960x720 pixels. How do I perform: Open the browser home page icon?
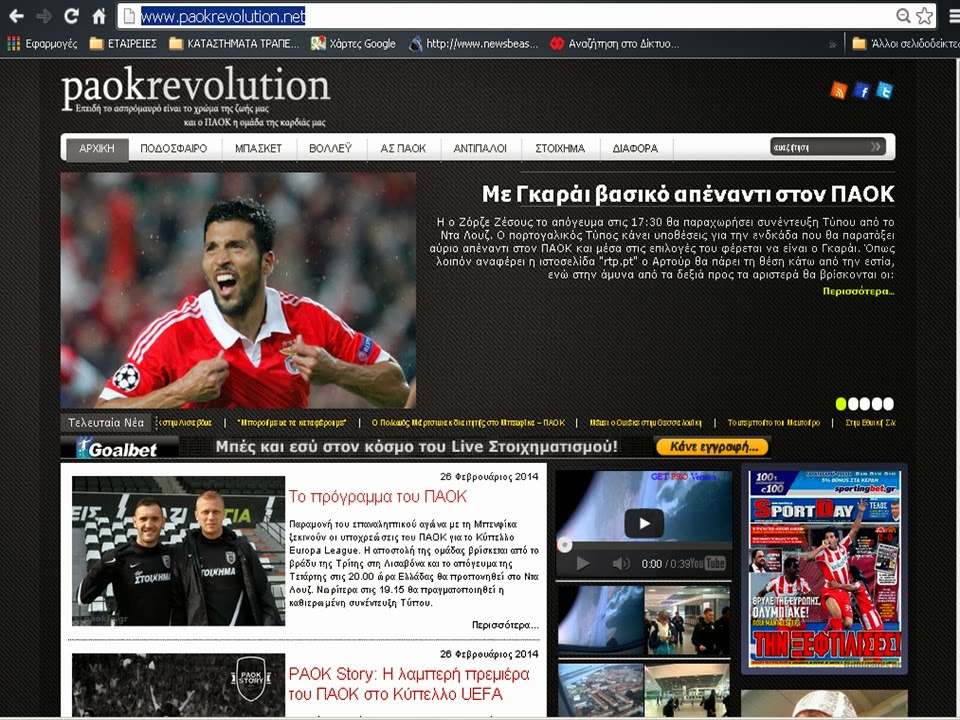99,16
